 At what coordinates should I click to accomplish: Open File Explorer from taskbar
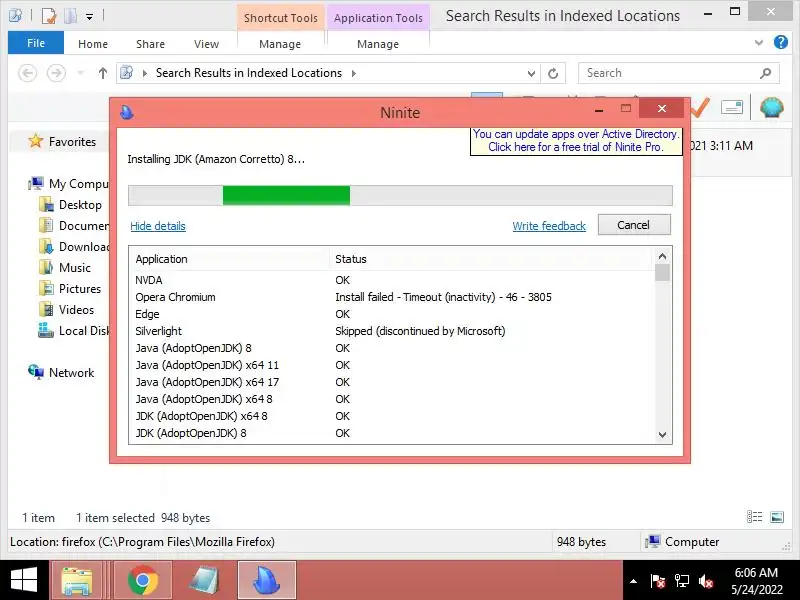coord(78,581)
